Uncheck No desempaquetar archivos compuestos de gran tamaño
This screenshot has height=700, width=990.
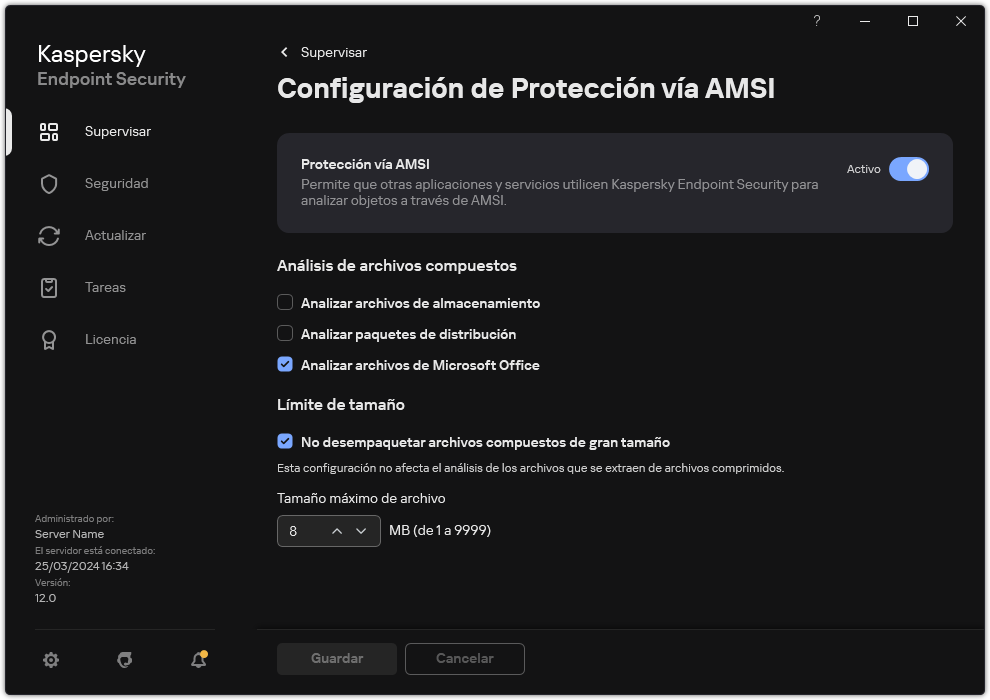[285, 441]
